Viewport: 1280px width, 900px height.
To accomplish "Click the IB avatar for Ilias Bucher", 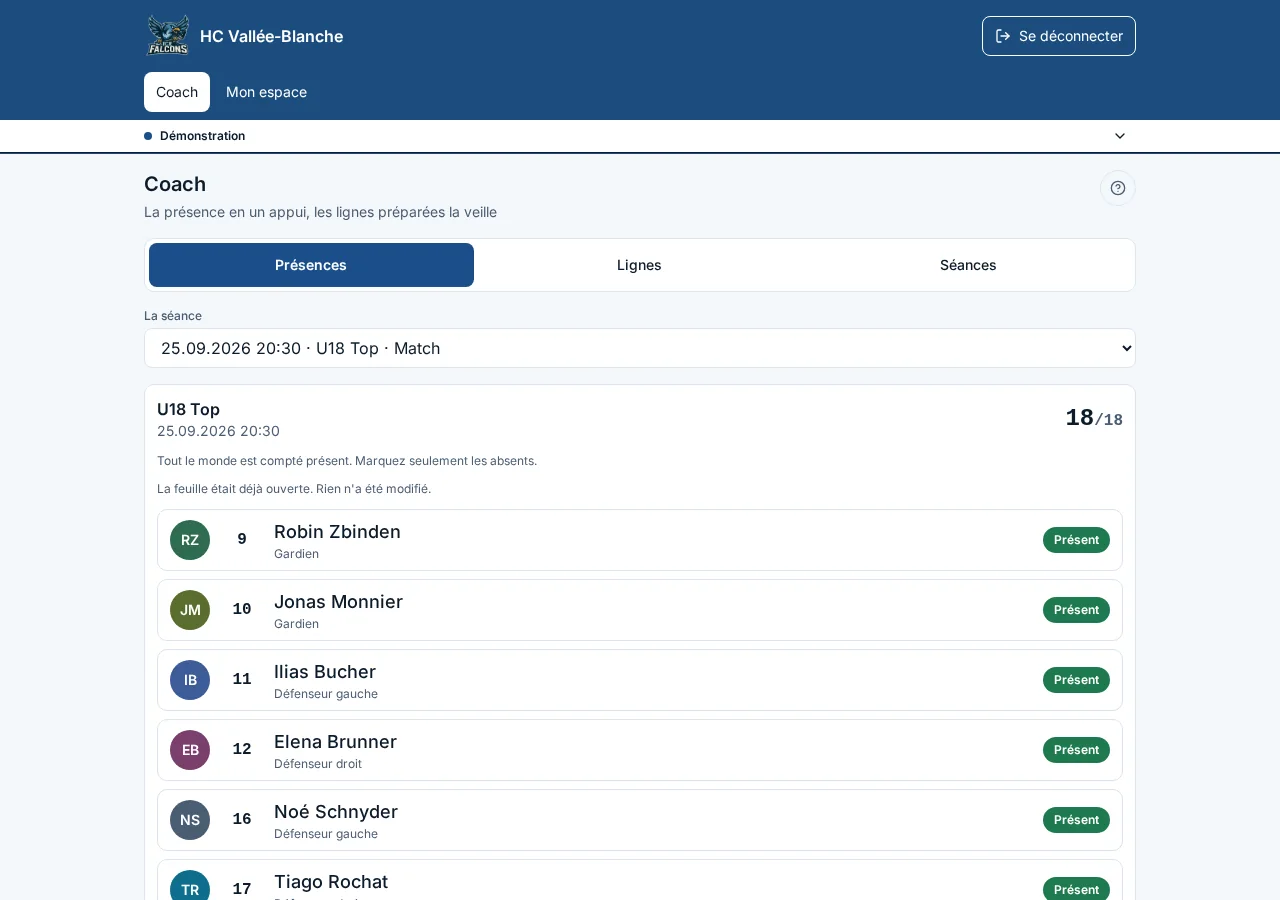I will point(190,680).
